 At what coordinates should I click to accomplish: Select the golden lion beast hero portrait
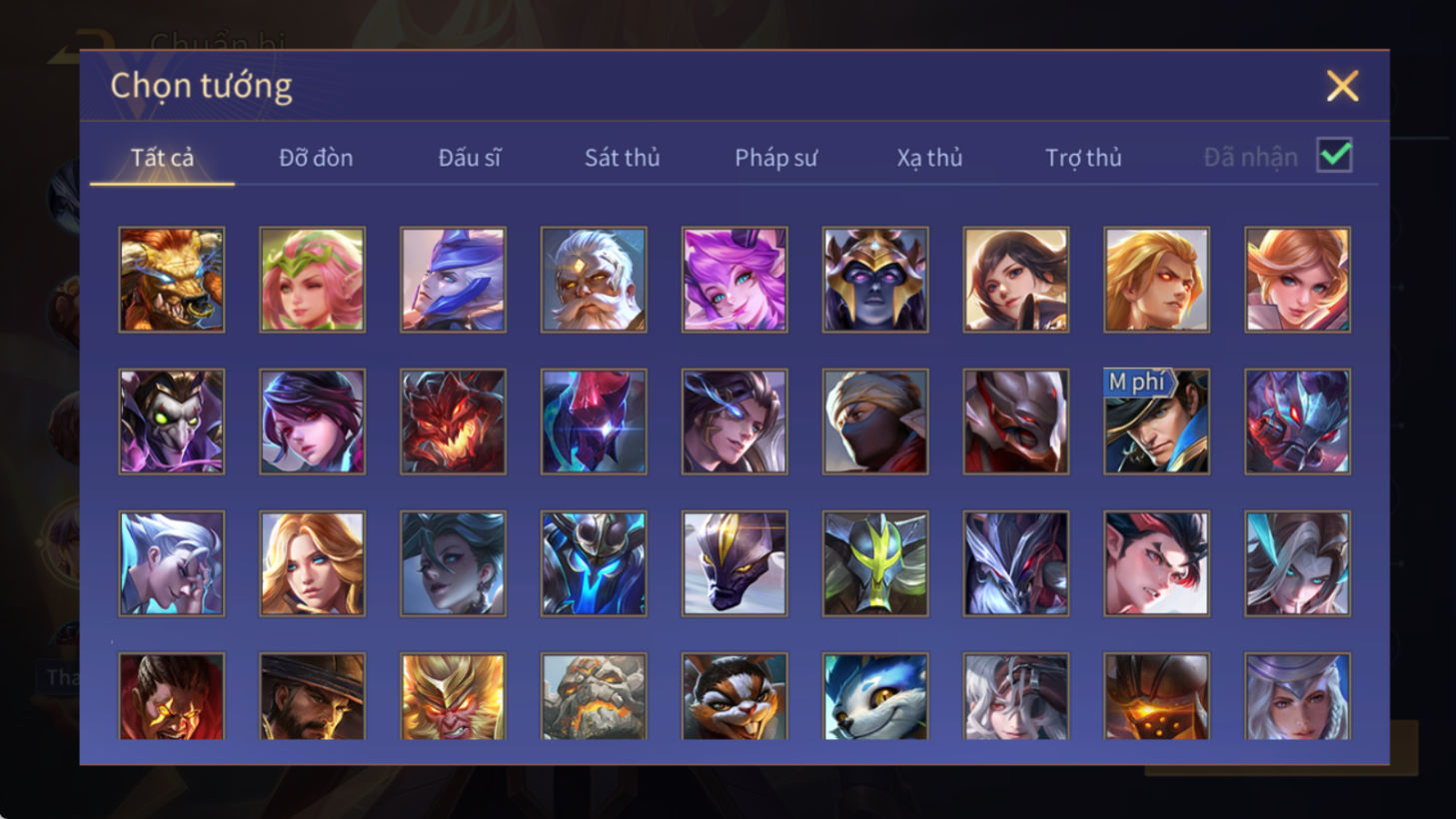[x=171, y=280]
